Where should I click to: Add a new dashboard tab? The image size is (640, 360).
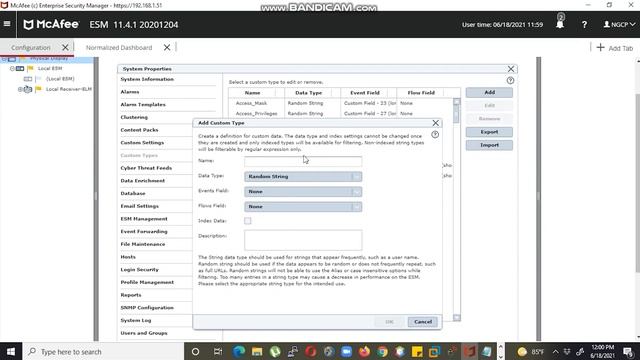[615, 48]
